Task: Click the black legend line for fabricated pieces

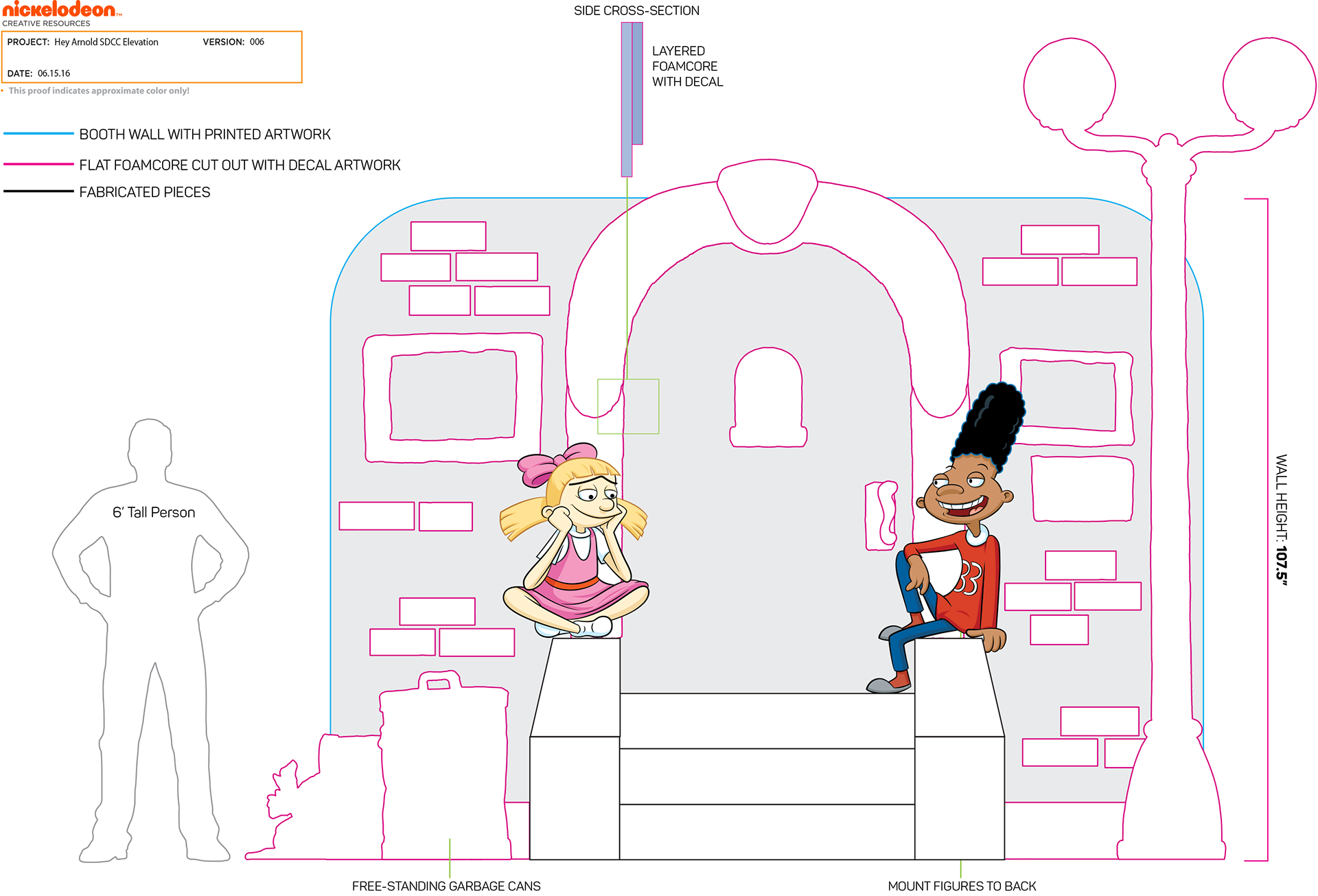Action: click(38, 192)
